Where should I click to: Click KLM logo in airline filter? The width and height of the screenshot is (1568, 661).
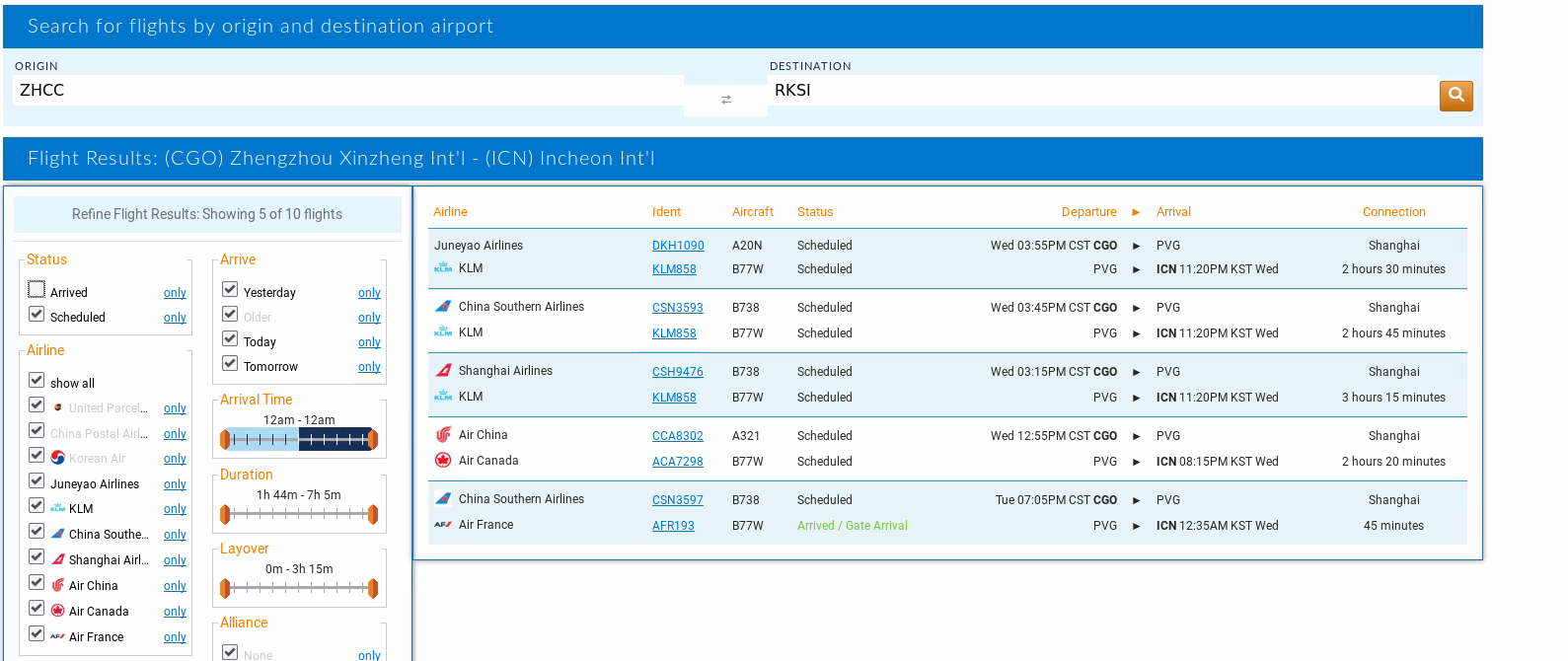(58, 508)
